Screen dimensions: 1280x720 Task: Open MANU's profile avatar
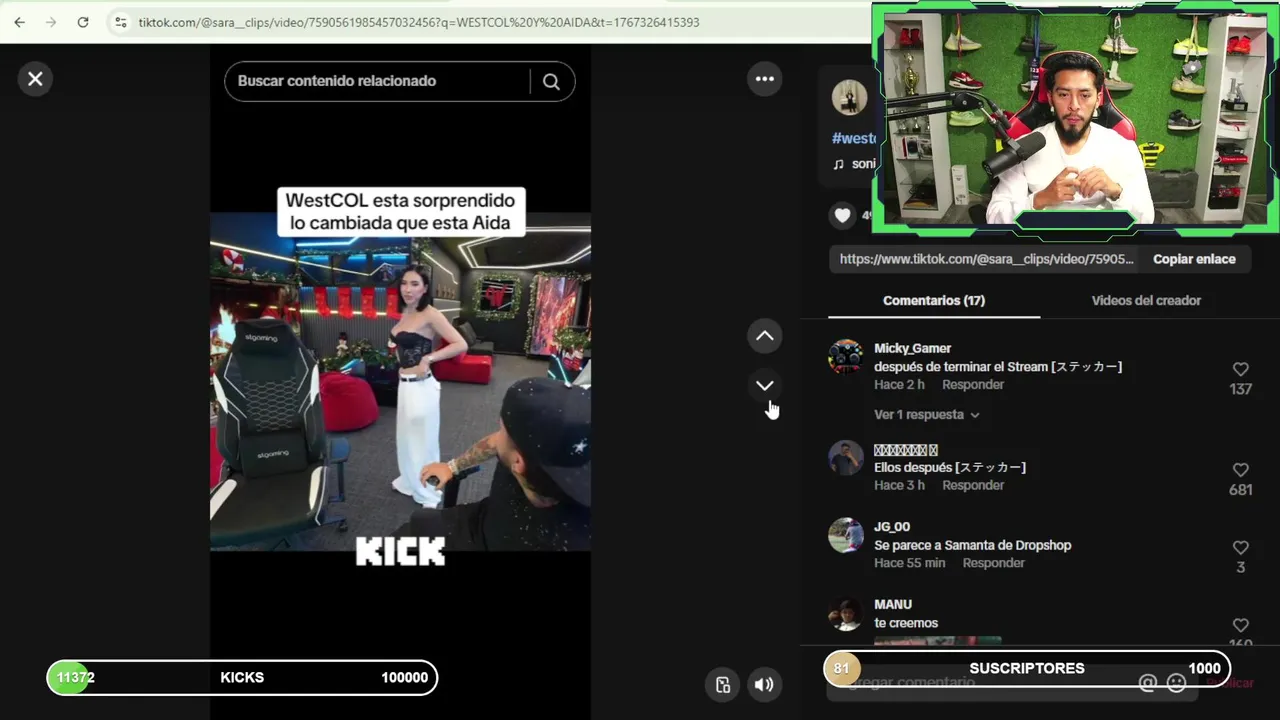pyautogui.click(x=846, y=614)
